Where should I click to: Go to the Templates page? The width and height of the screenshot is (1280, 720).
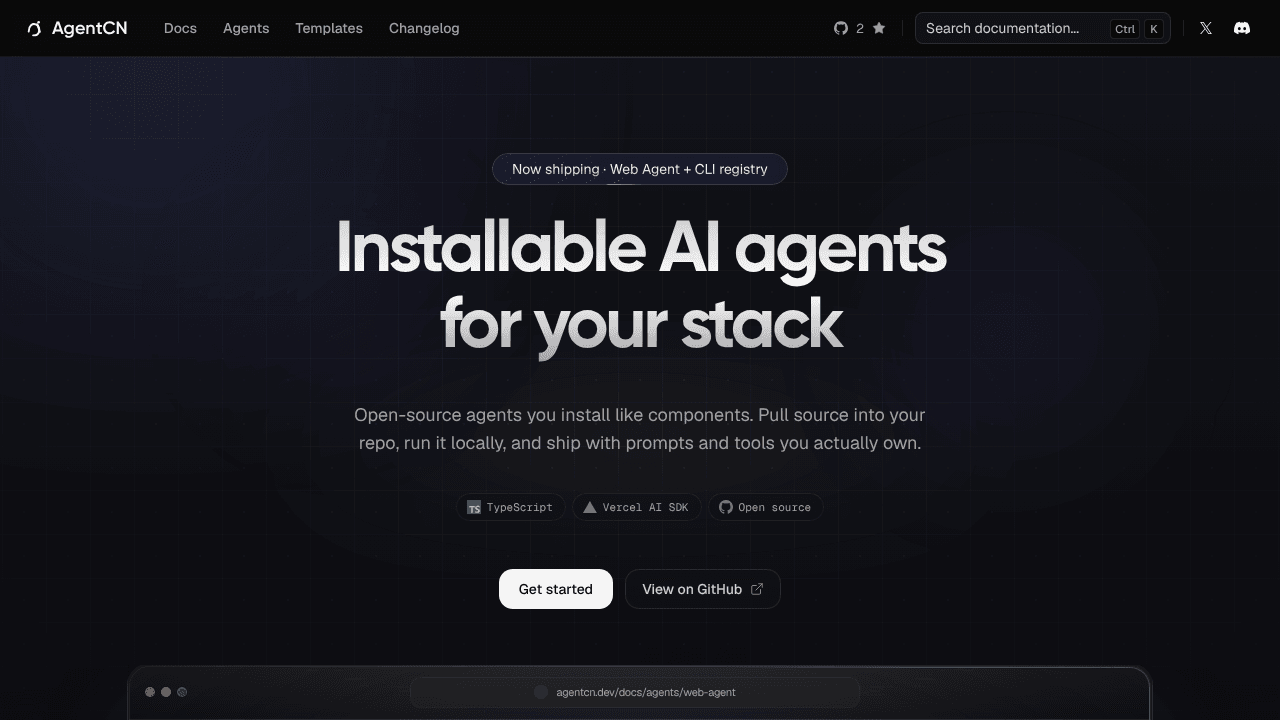click(x=329, y=28)
